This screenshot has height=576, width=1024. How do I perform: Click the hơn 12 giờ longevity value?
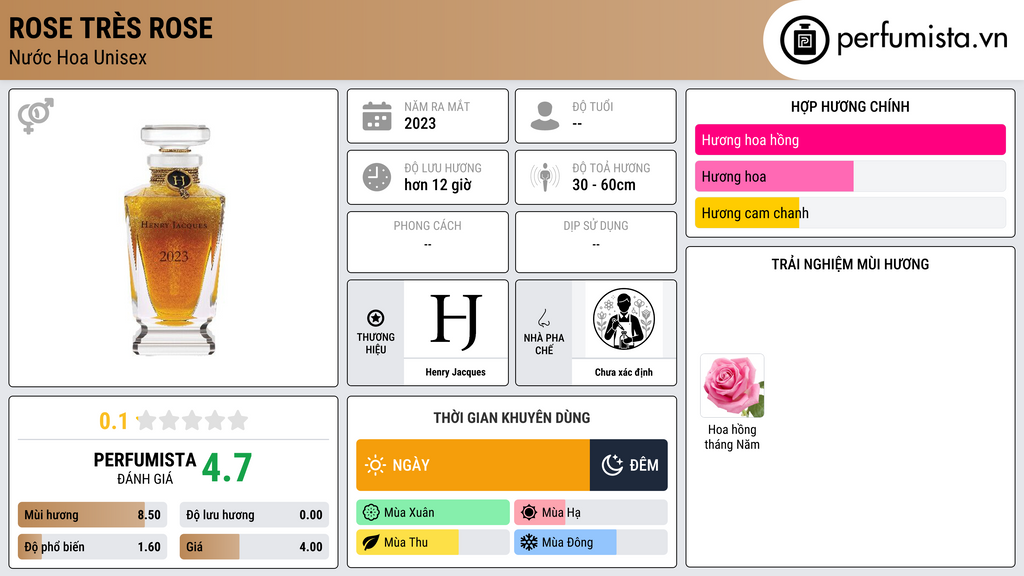438,185
